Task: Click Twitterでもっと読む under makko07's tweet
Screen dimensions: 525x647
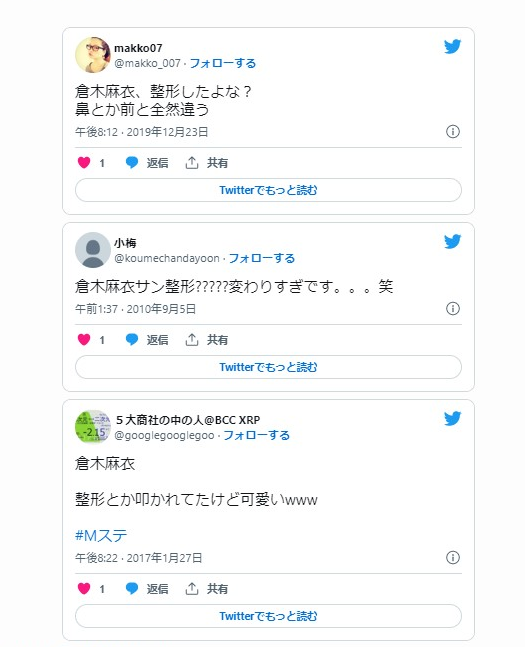Action: click(x=268, y=190)
